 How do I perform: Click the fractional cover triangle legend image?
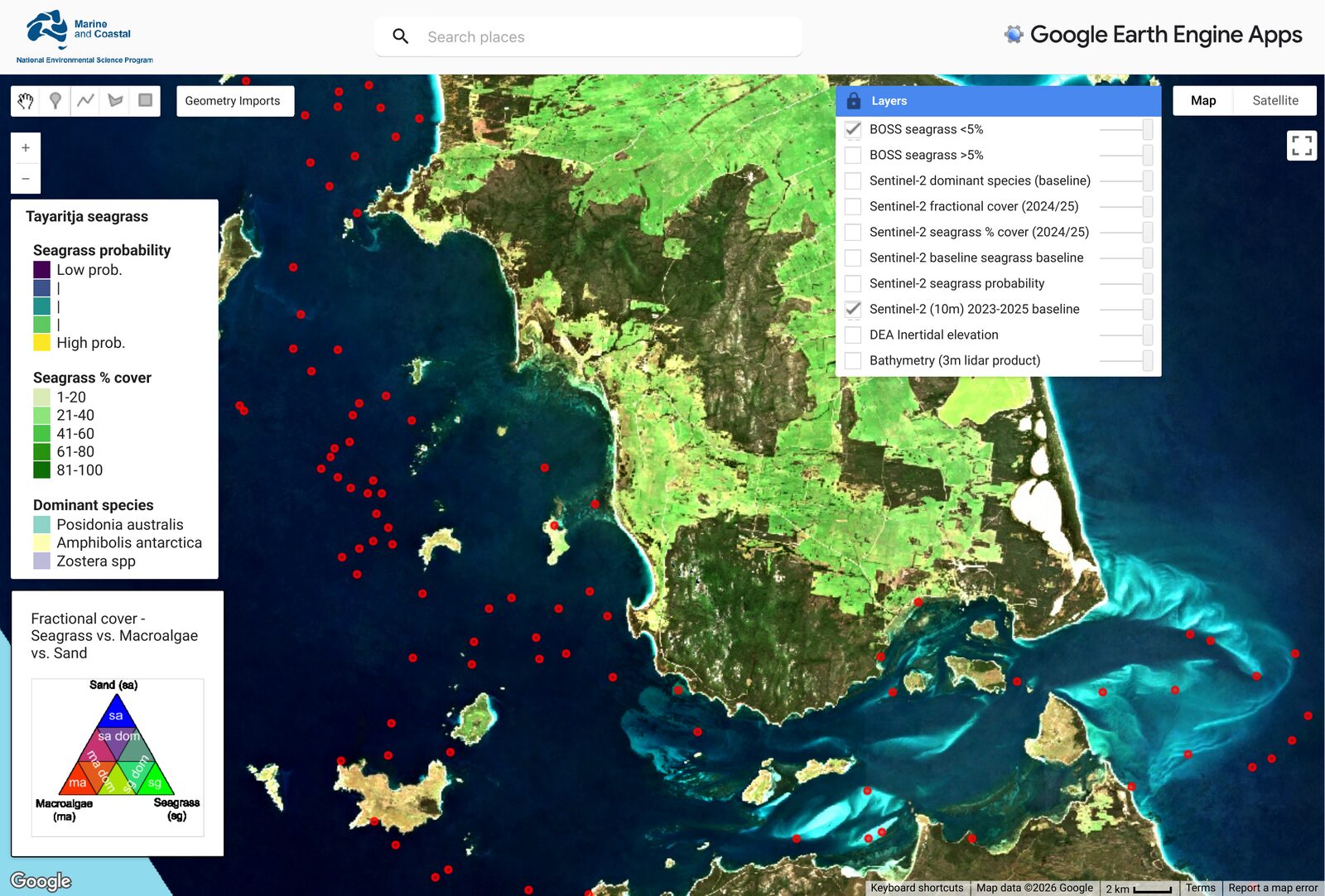pos(118,758)
